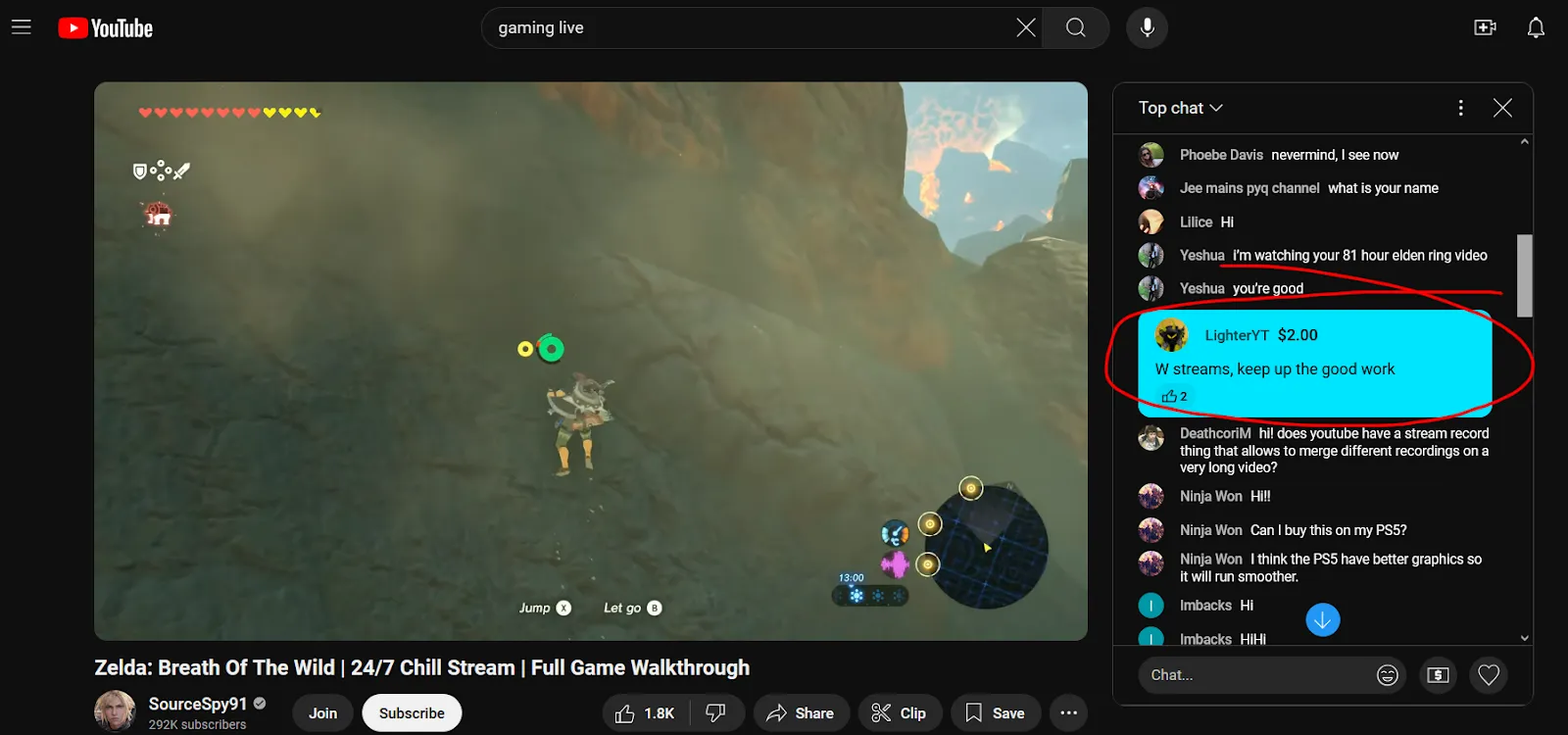Click the YouTube logo to go home
This screenshot has height=735, width=1568.
[x=106, y=28]
